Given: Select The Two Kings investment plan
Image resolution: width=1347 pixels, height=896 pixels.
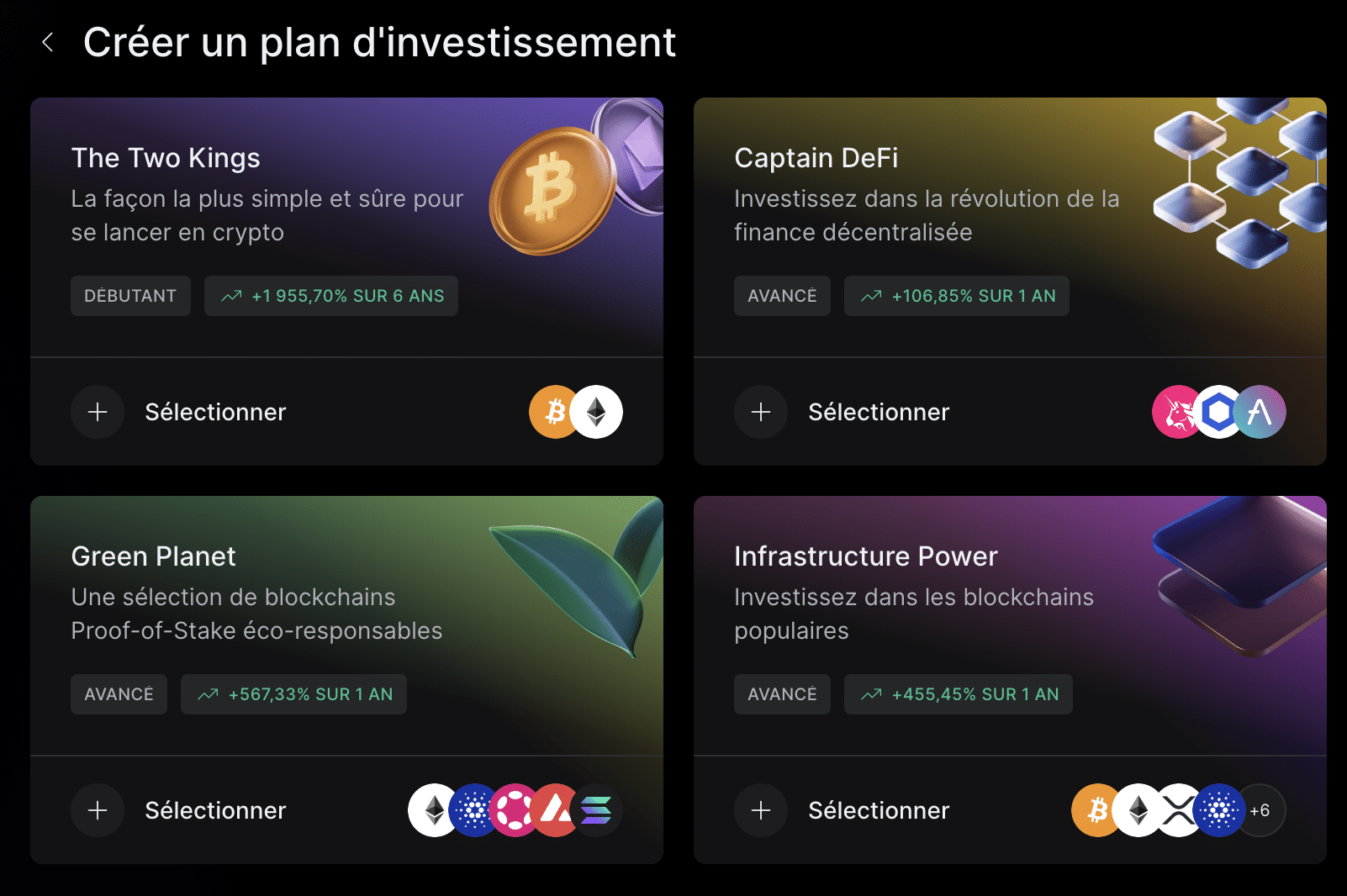Looking at the screenshot, I should pyautogui.click(x=215, y=412).
